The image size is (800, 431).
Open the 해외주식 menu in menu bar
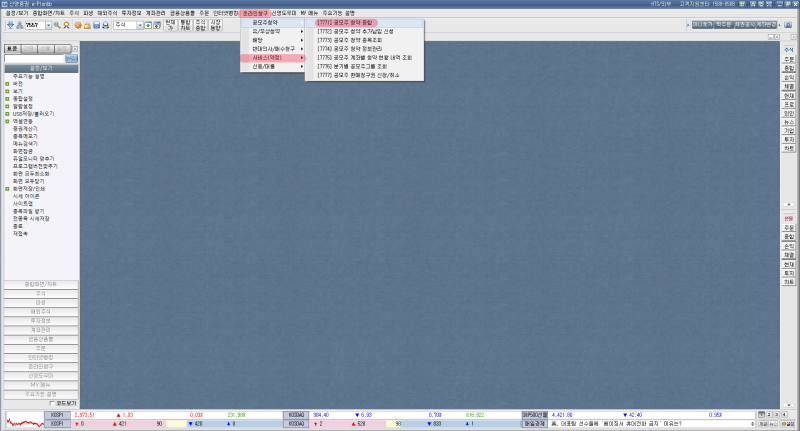pyautogui.click(x=107, y=13)
